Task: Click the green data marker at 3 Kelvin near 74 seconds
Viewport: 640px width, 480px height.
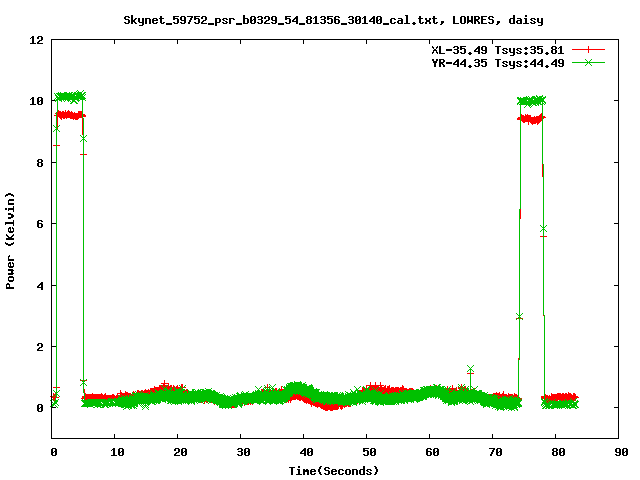Action: (519, 316)
